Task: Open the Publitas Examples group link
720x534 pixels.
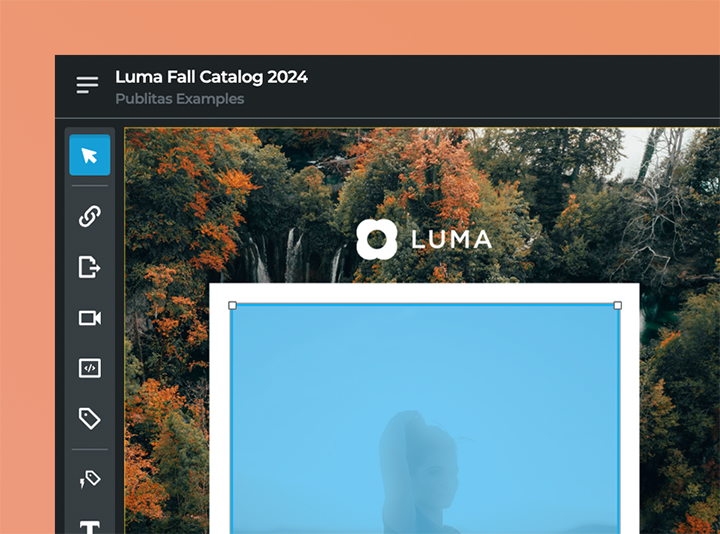Action: tap(180, 99)
